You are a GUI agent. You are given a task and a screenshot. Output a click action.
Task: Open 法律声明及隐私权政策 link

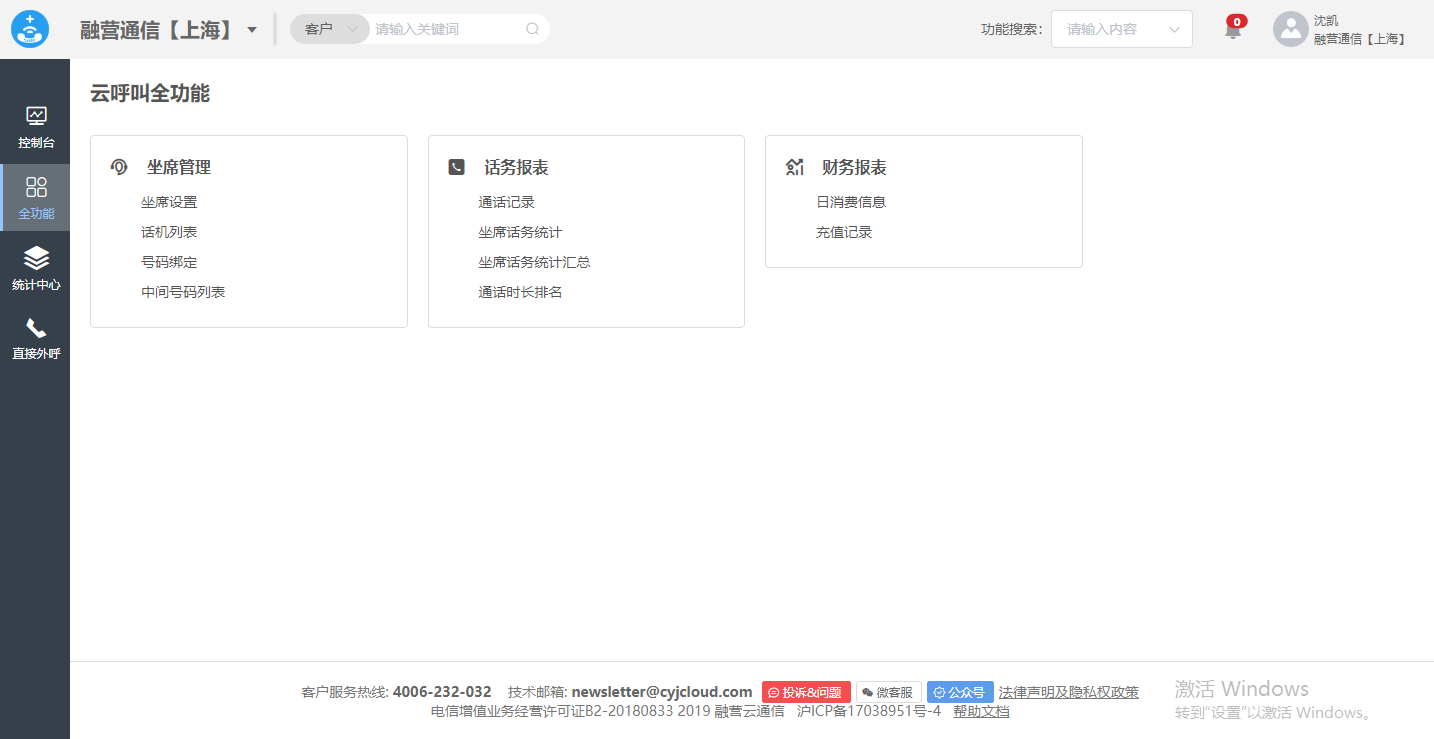[1068, 692]
